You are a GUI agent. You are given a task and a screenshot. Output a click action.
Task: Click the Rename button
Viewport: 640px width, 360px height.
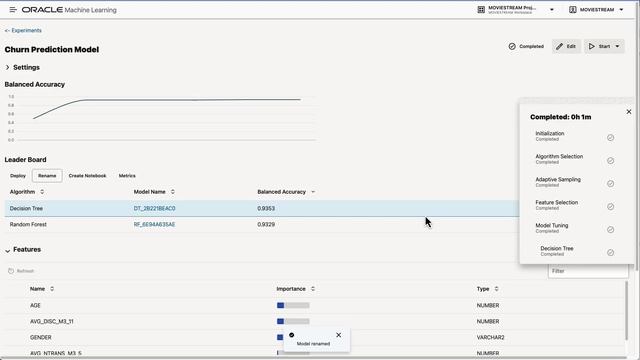47,176
